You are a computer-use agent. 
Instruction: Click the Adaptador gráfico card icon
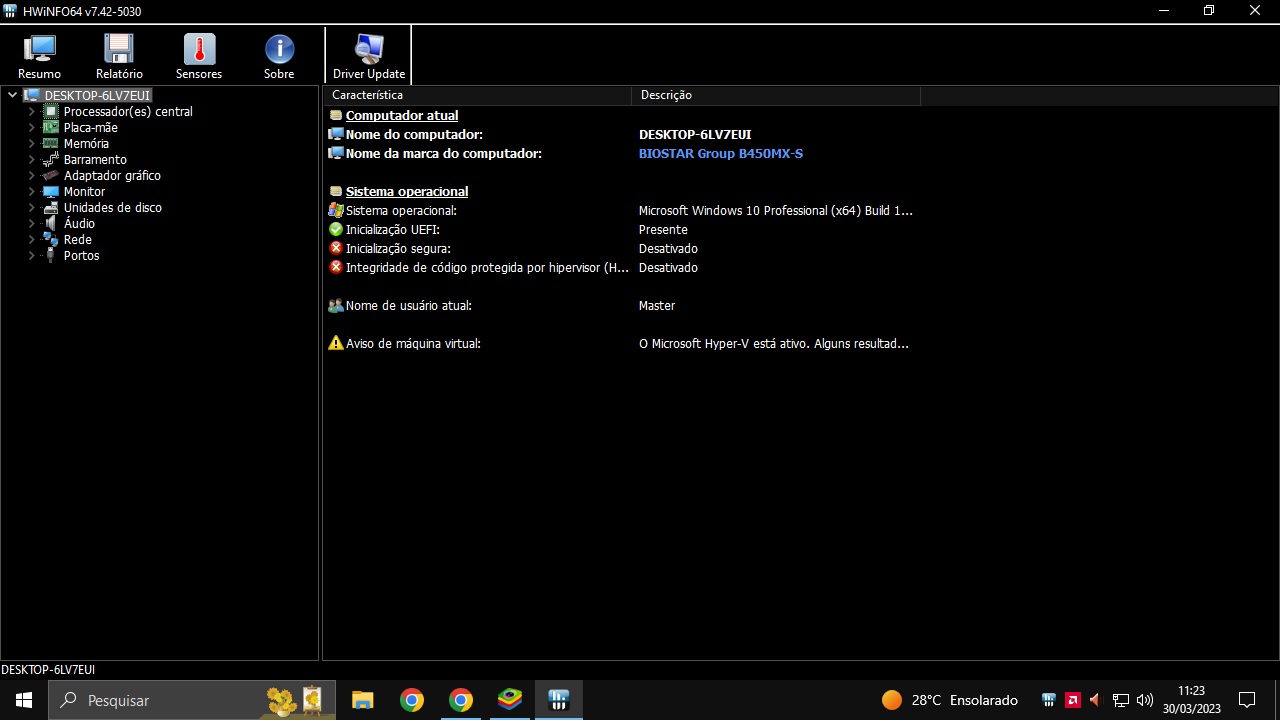(51, 176)
